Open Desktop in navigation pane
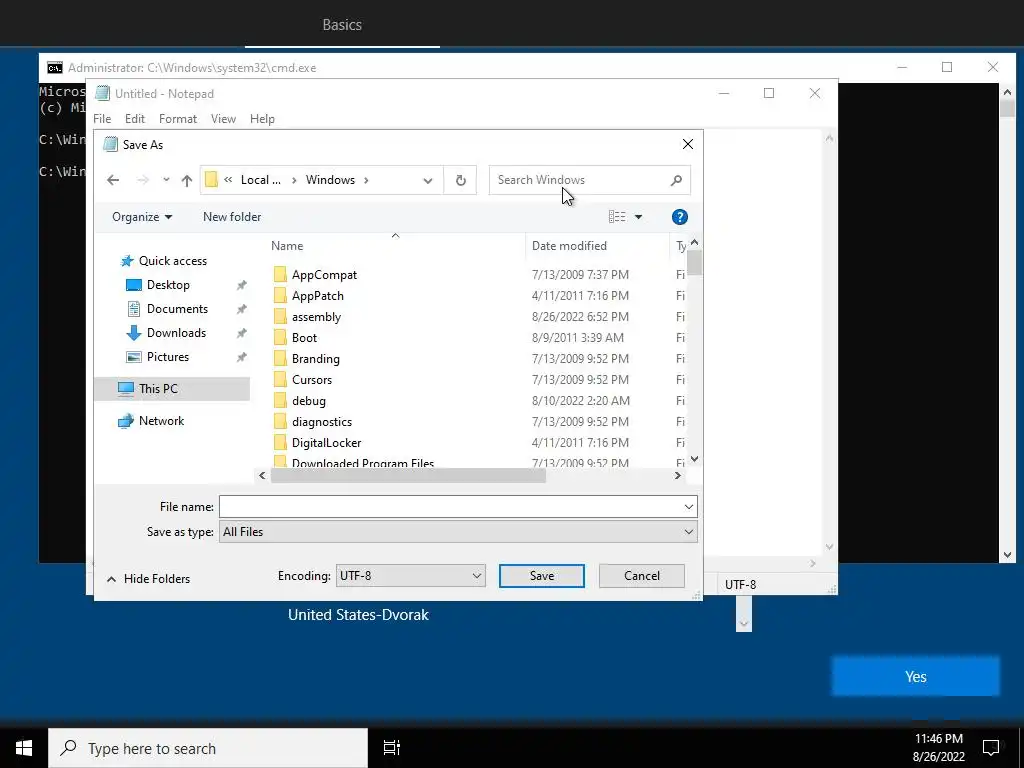The image size is (1024, 768). coord(168,285)
